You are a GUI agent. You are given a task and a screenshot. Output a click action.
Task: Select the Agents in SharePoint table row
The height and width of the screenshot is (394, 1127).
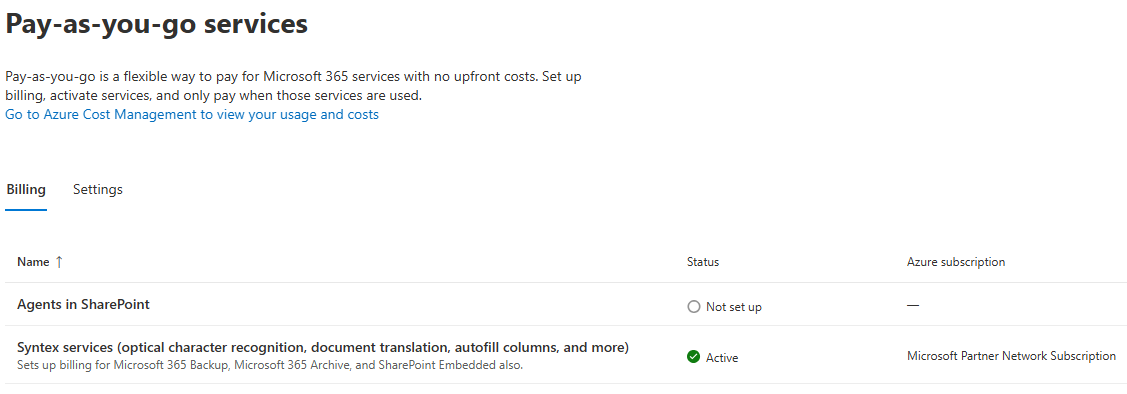564,304
